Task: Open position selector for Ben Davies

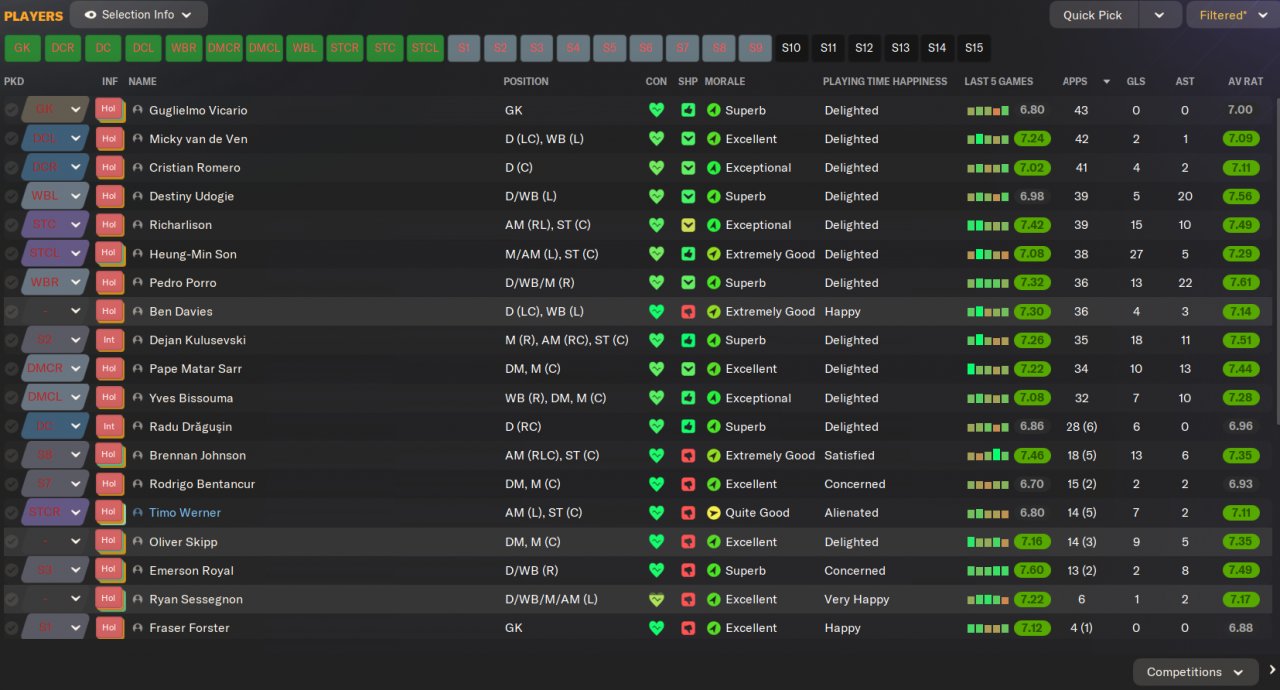Action: tap(55, 311)
